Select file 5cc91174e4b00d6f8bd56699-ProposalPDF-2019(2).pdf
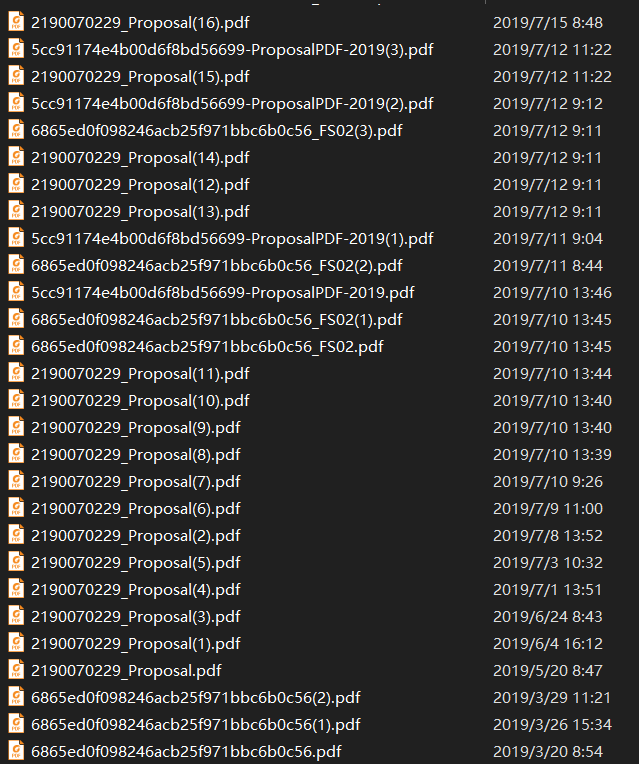 [232, 103]
